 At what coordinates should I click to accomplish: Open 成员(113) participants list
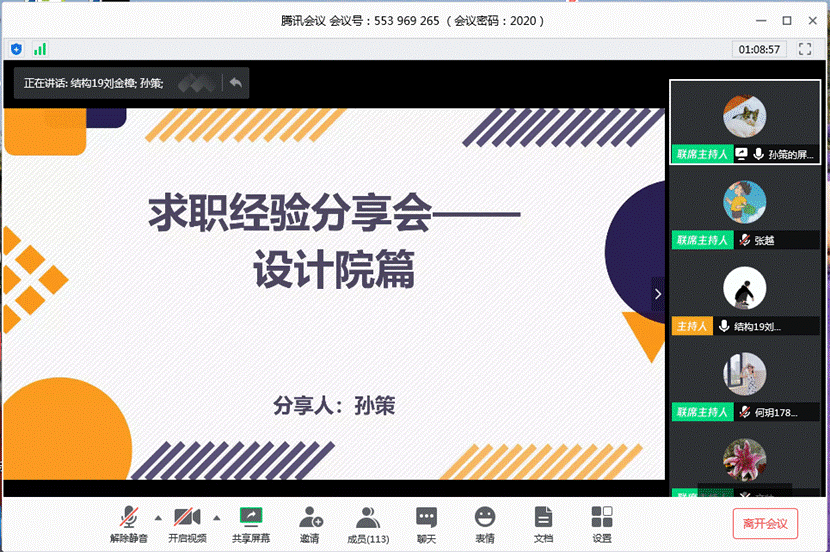tap(367, 523)
